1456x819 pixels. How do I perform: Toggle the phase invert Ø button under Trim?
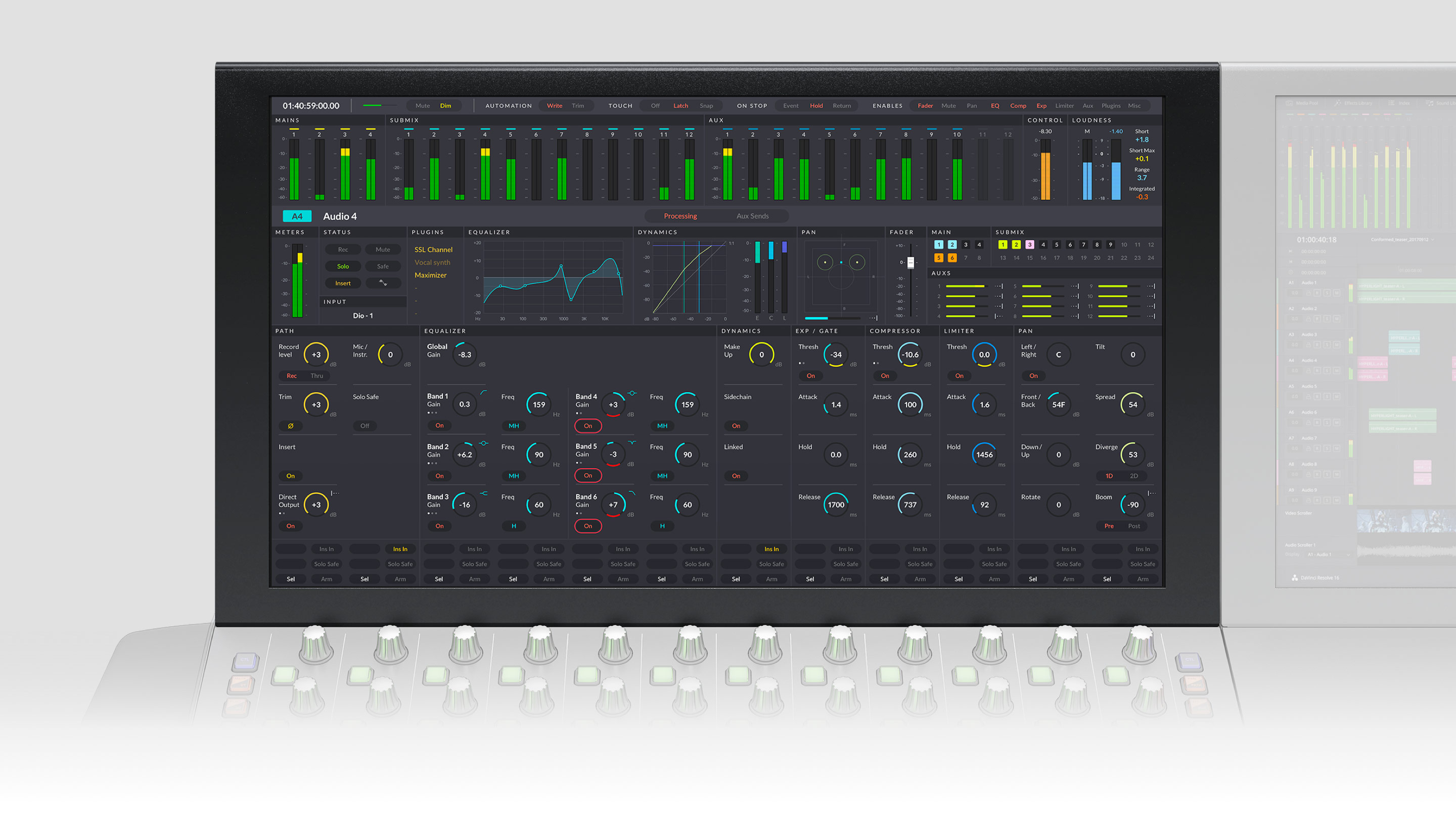pos(291,426)
